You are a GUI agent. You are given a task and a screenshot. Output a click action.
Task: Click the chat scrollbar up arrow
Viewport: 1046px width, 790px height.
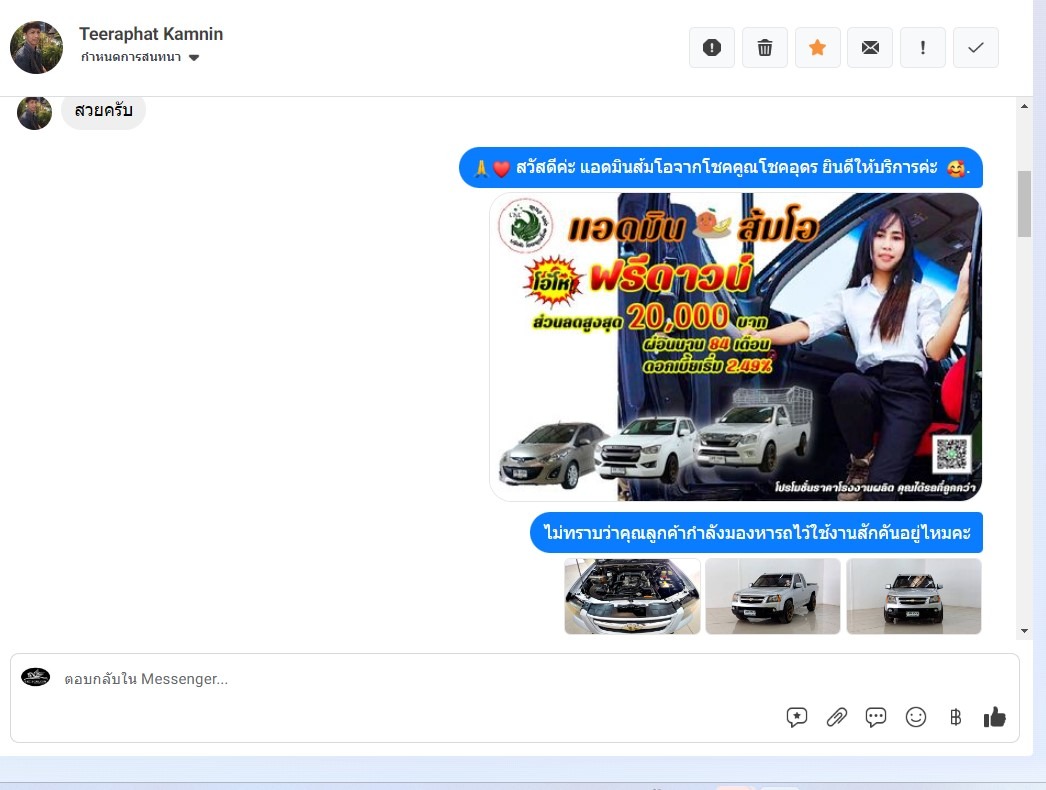point(1024,105)
